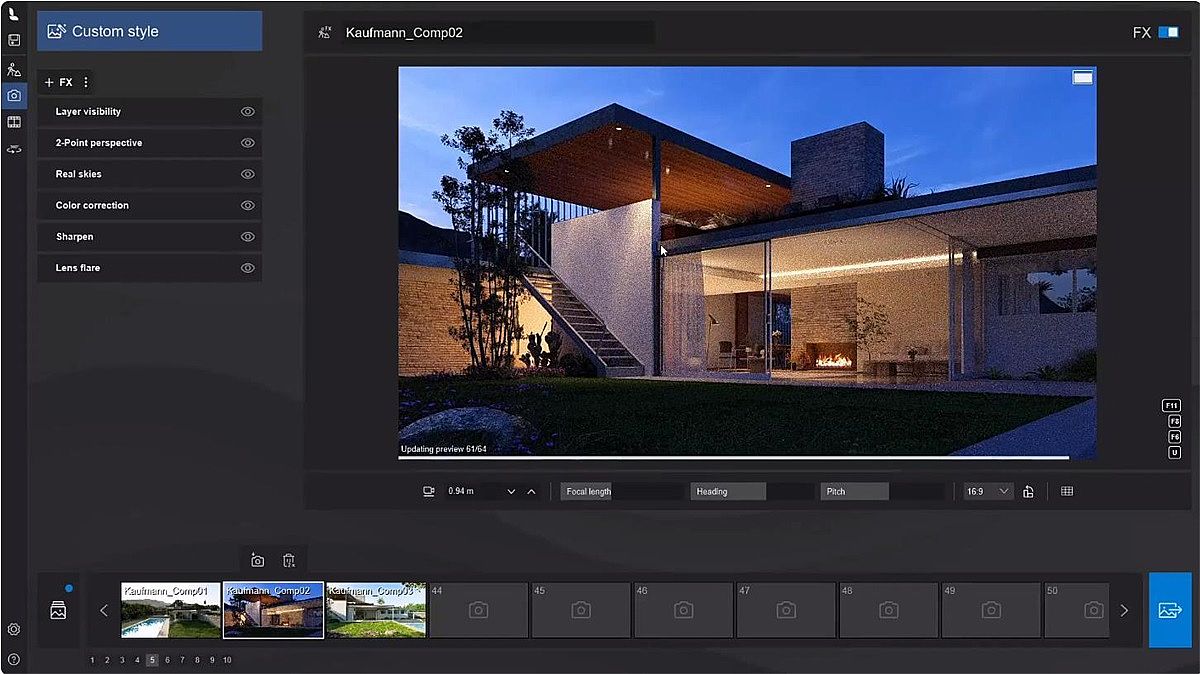Viewport: 1200px width, 674px height.
Task: Open the 360 Panorama mode icon
Action: pyautogui.click(x=13, y=149)
